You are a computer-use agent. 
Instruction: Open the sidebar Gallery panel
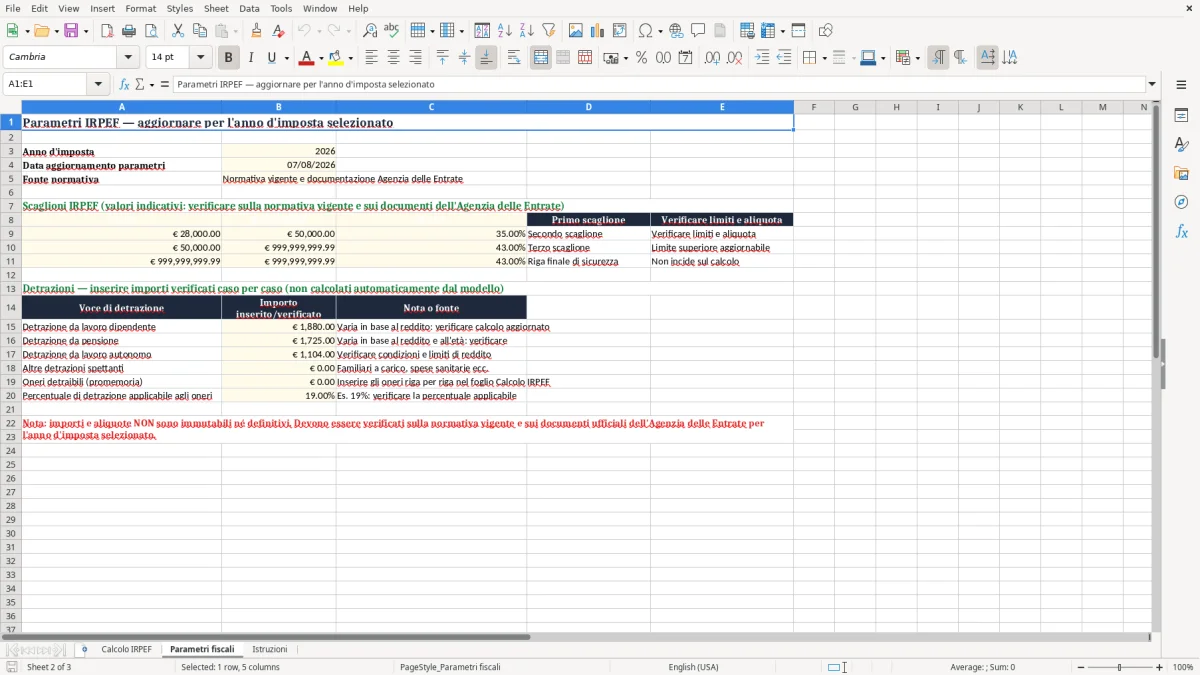pos(1181,173)
